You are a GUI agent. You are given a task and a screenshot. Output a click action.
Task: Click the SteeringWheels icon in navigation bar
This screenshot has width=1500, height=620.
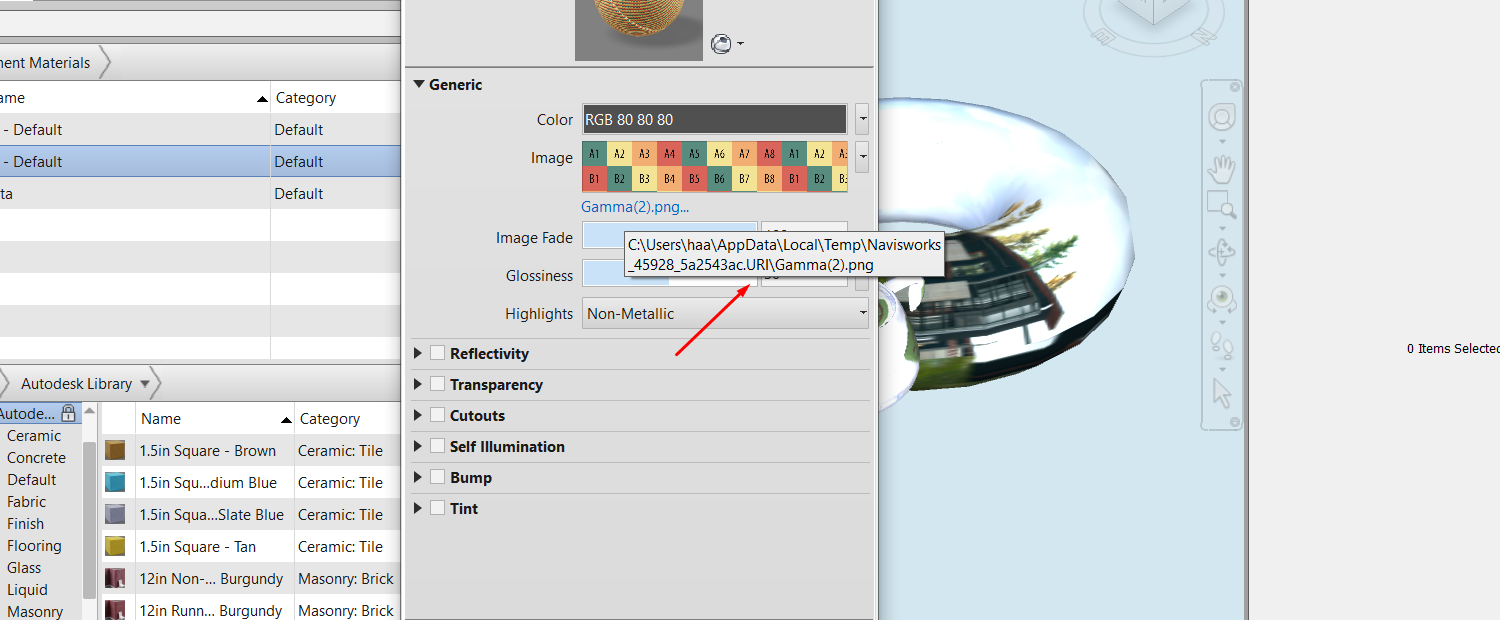pos(1222,117)
